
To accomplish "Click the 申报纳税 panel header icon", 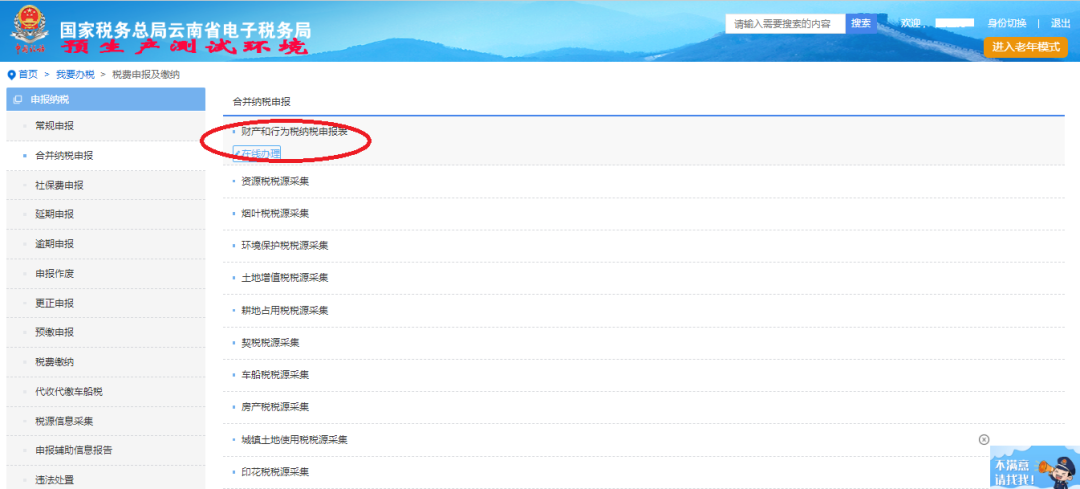I will 18,100.
